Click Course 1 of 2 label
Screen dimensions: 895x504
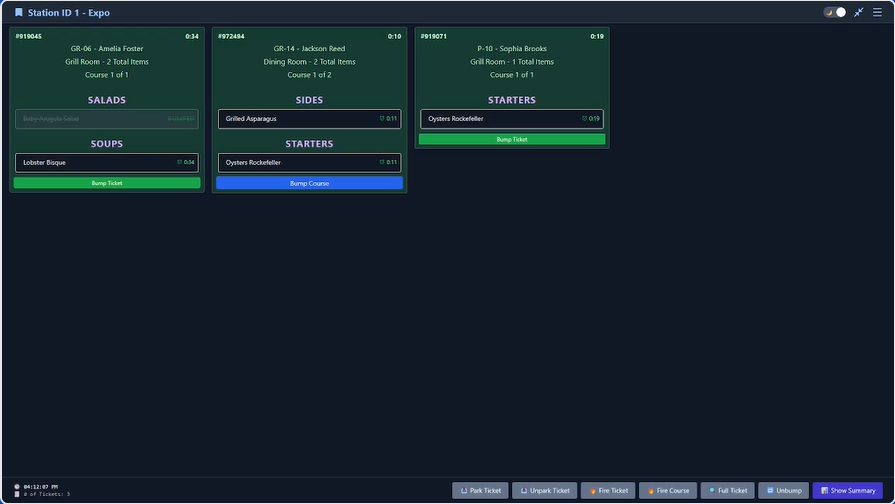[309, 75]
